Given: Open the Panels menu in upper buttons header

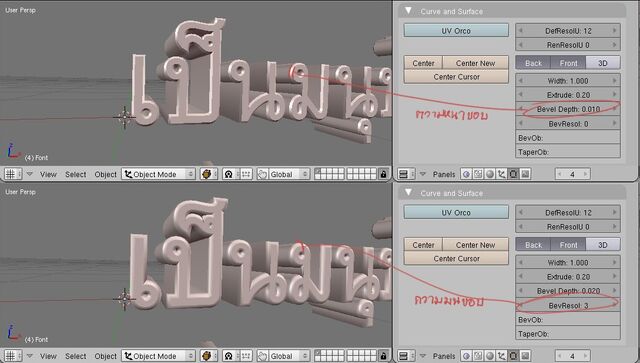Looking at the screenshot, I should [x=444, y=174].
